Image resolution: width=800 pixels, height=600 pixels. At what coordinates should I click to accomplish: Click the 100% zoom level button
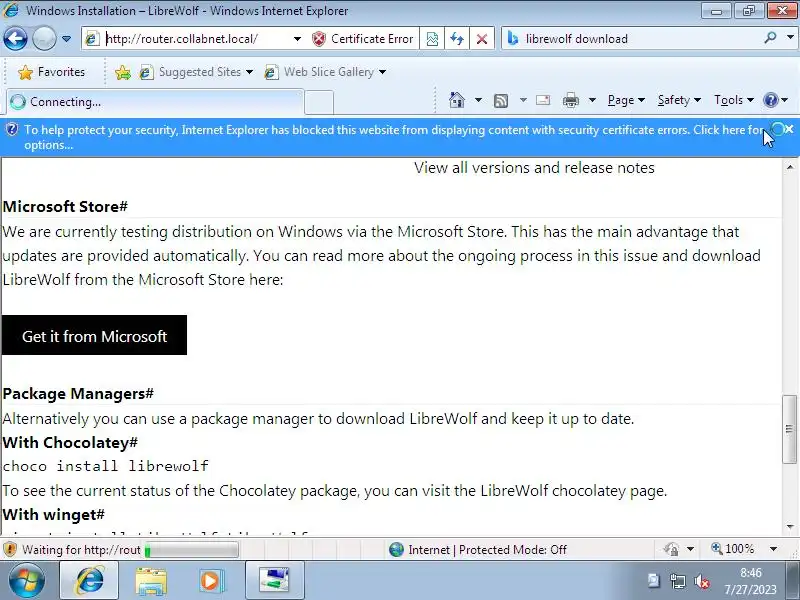coord(733,549)
